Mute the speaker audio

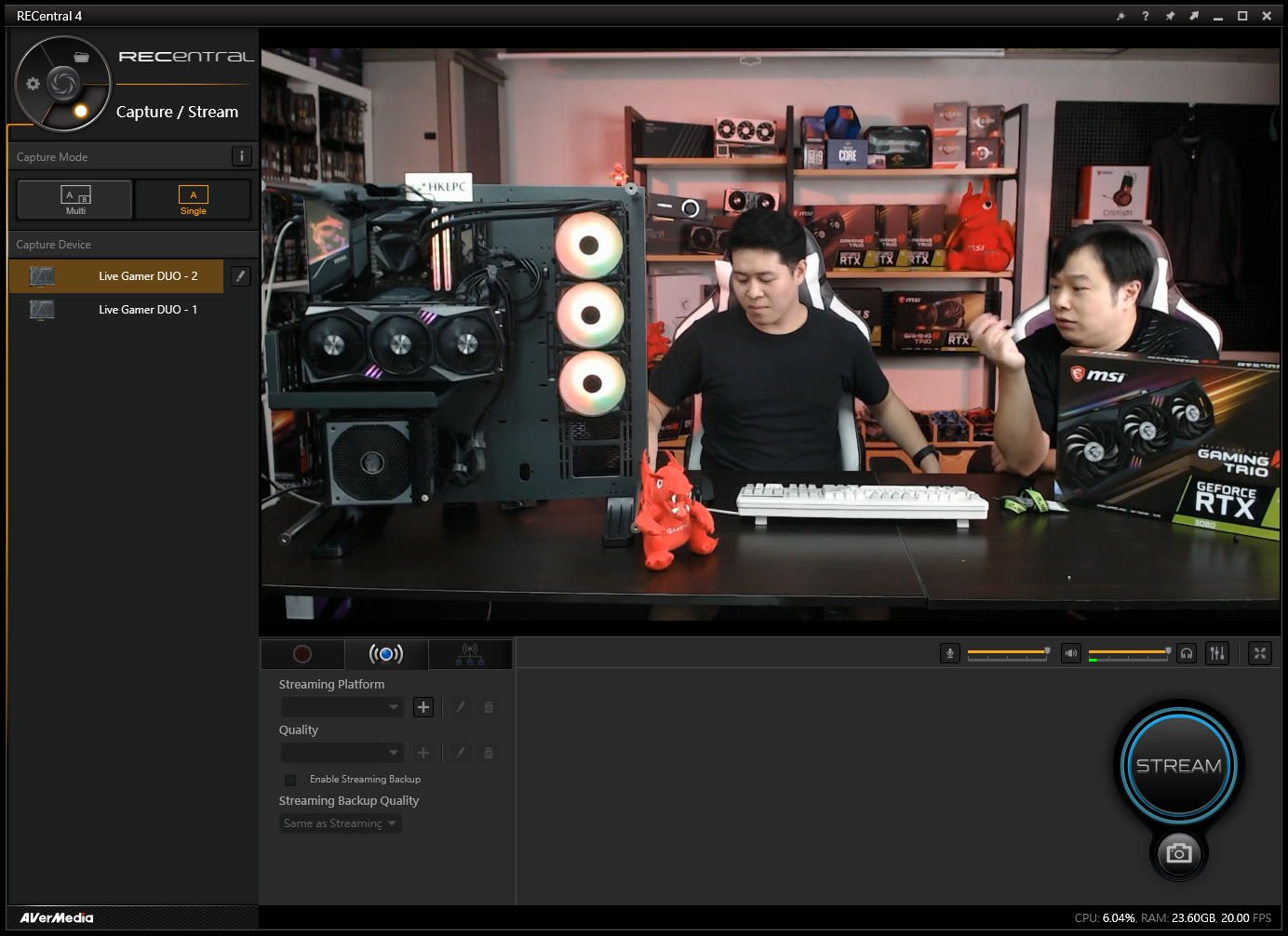click(x=1071, y=653)
